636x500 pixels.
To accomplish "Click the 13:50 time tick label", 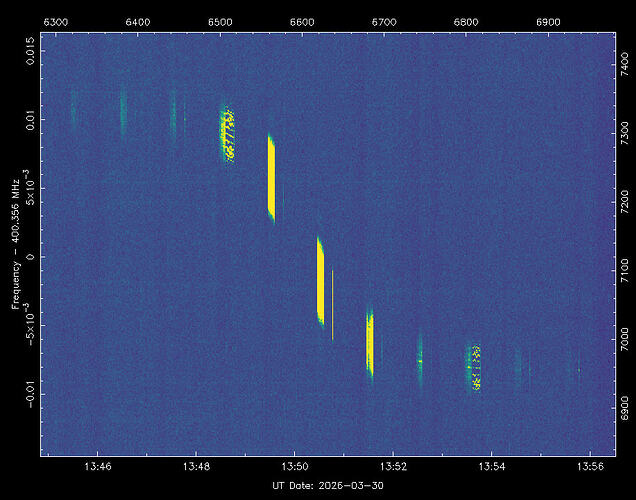I will (295, 467).
